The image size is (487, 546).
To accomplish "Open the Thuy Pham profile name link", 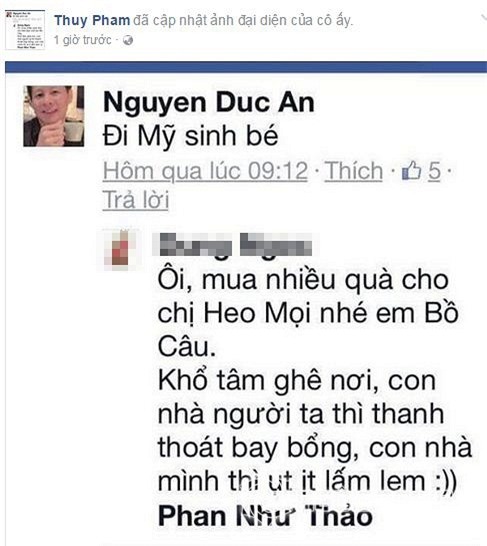I will pyautogui.click(x=92, y=20).
